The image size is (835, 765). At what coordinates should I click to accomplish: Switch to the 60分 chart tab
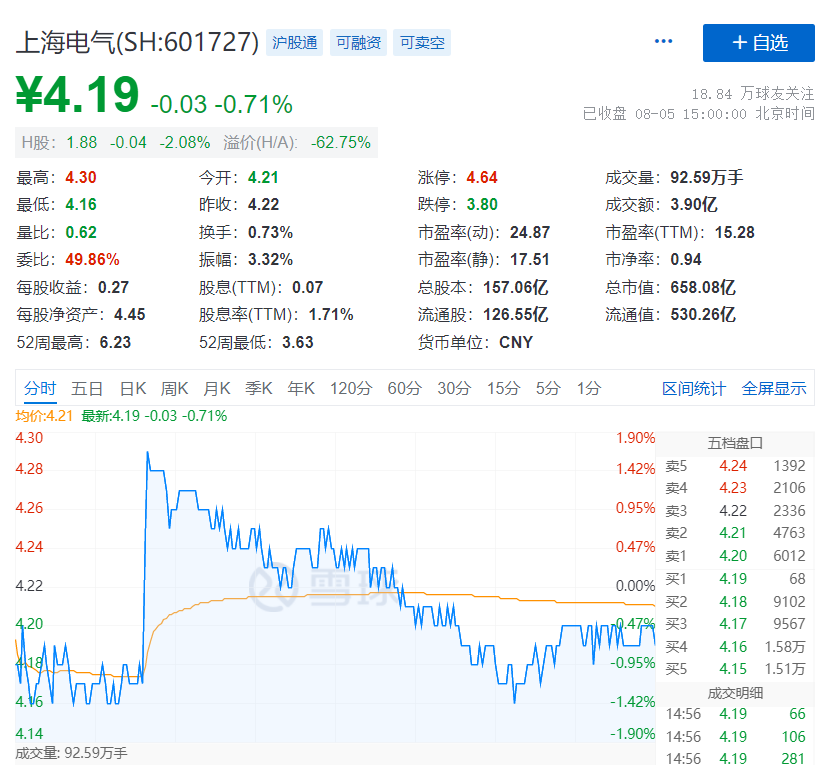coord(404,389)
